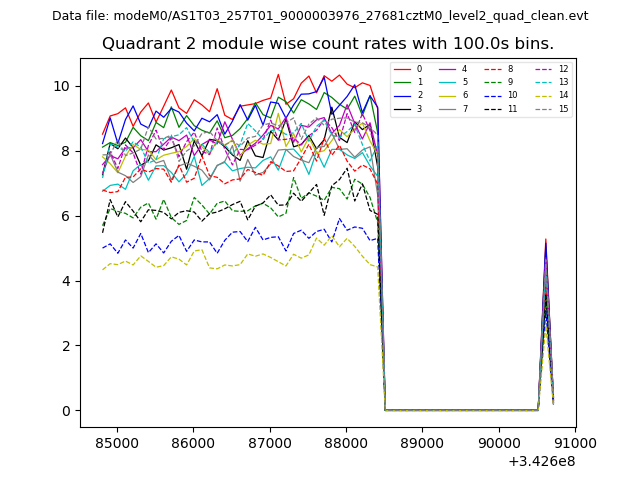Click the y-axis tick label 4
The height and width of the screenshot is (480, 640).
tap(67, 281)
